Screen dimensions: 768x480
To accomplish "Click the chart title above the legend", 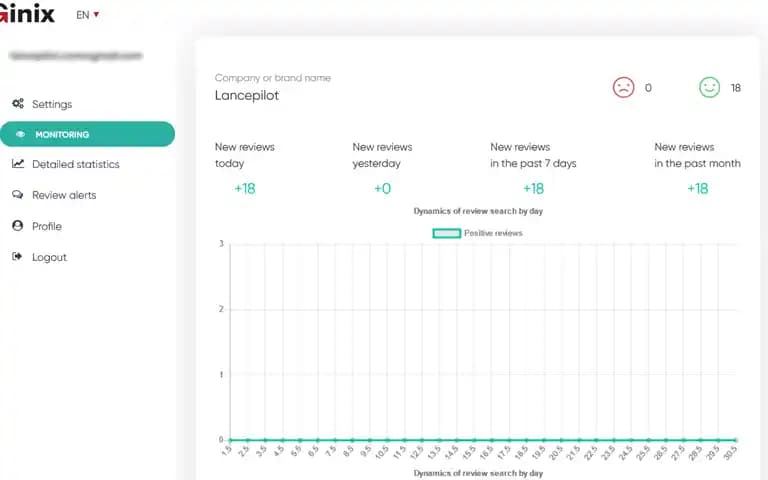I will coord(478,211).
